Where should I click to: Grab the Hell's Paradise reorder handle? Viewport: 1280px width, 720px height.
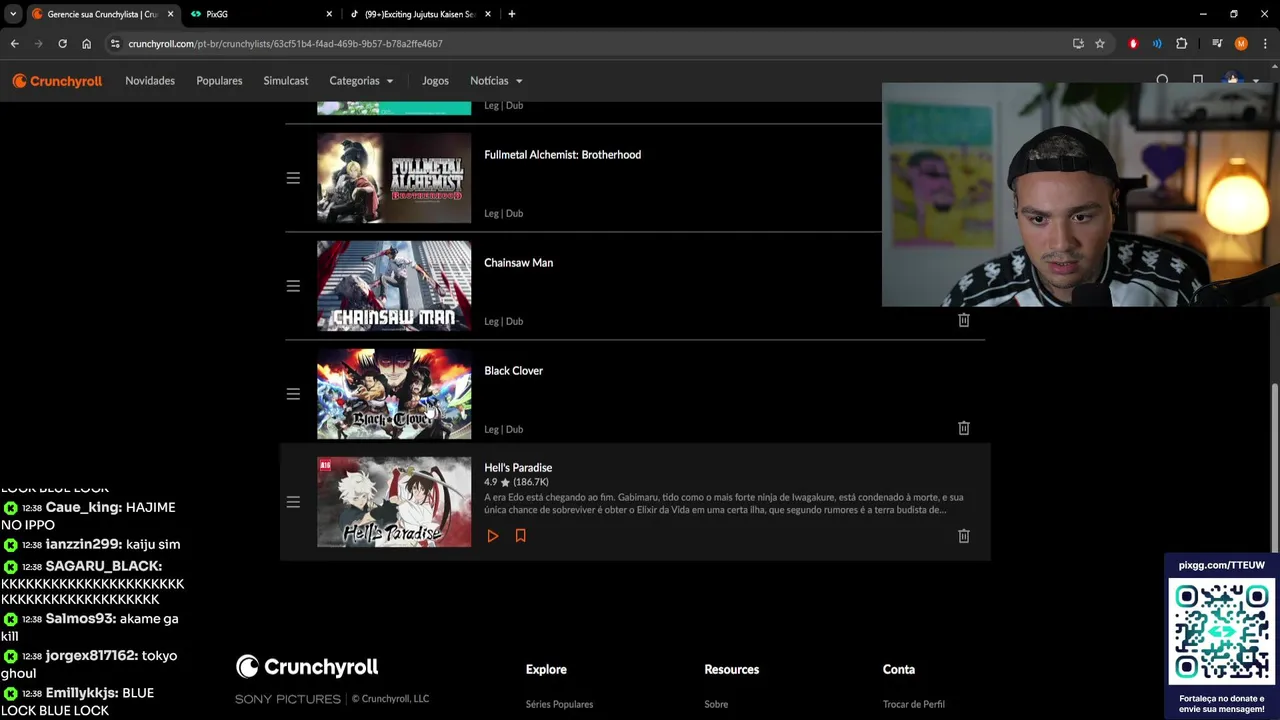(293, 502)
